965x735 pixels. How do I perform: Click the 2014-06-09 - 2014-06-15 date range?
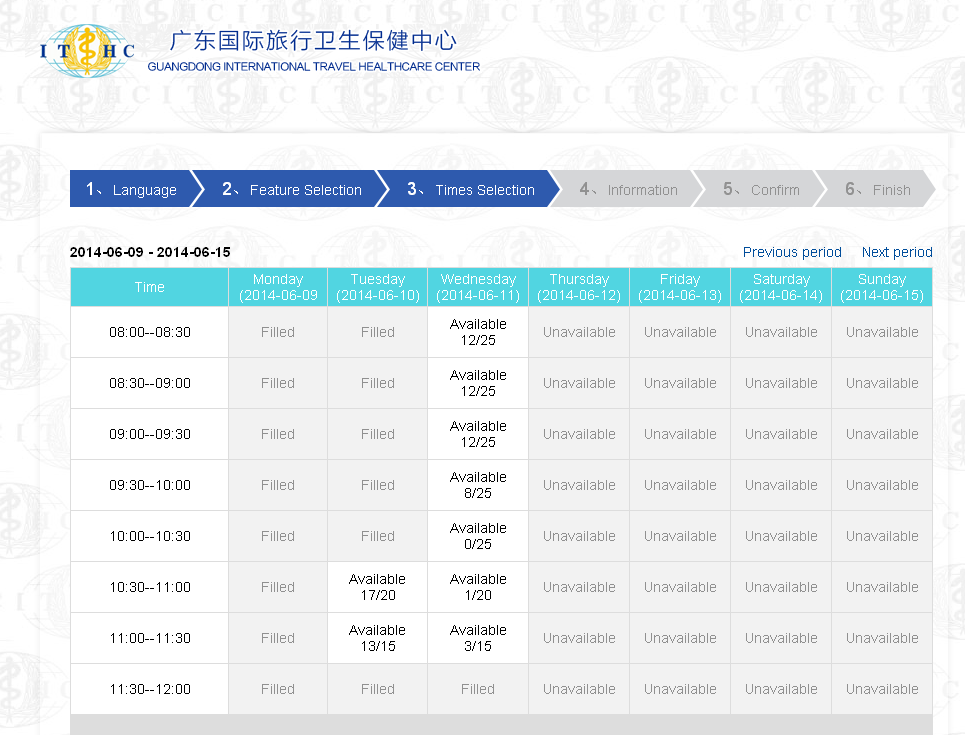pyautogui.click(x=150, y=252)
